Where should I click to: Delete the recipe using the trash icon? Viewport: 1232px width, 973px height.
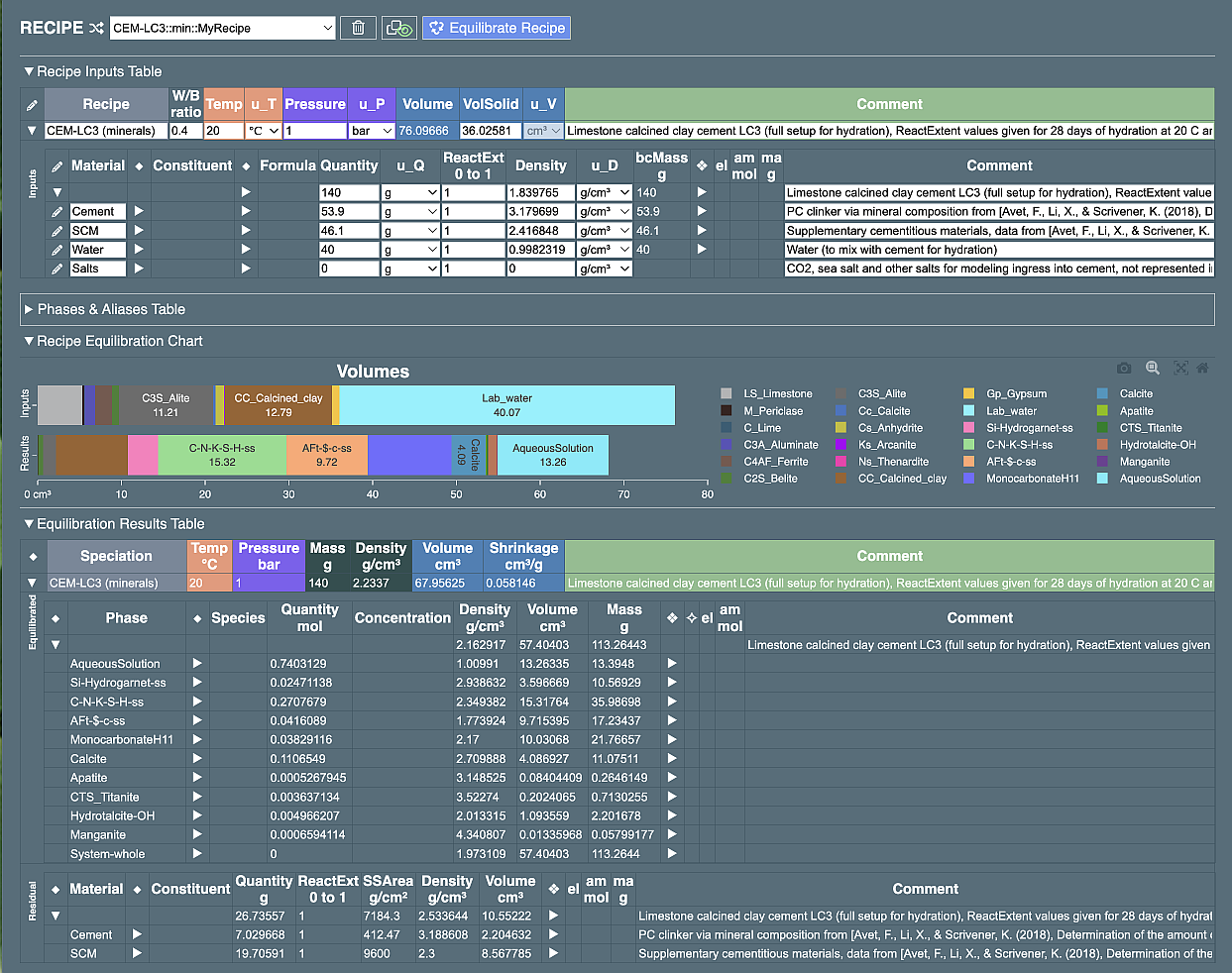click(358, 27)
